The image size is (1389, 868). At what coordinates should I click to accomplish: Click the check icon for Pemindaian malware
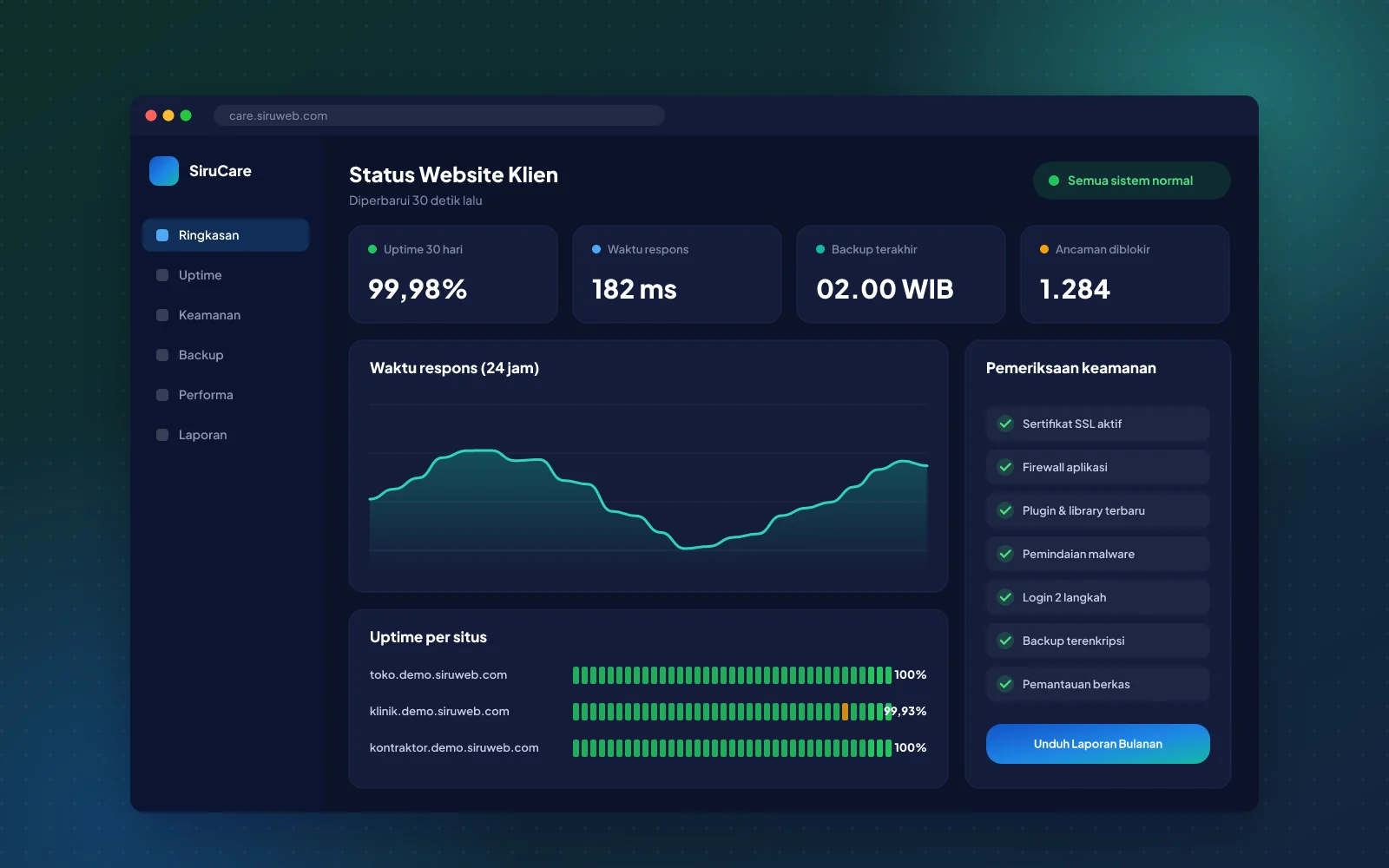click(x=1005, y=554)
